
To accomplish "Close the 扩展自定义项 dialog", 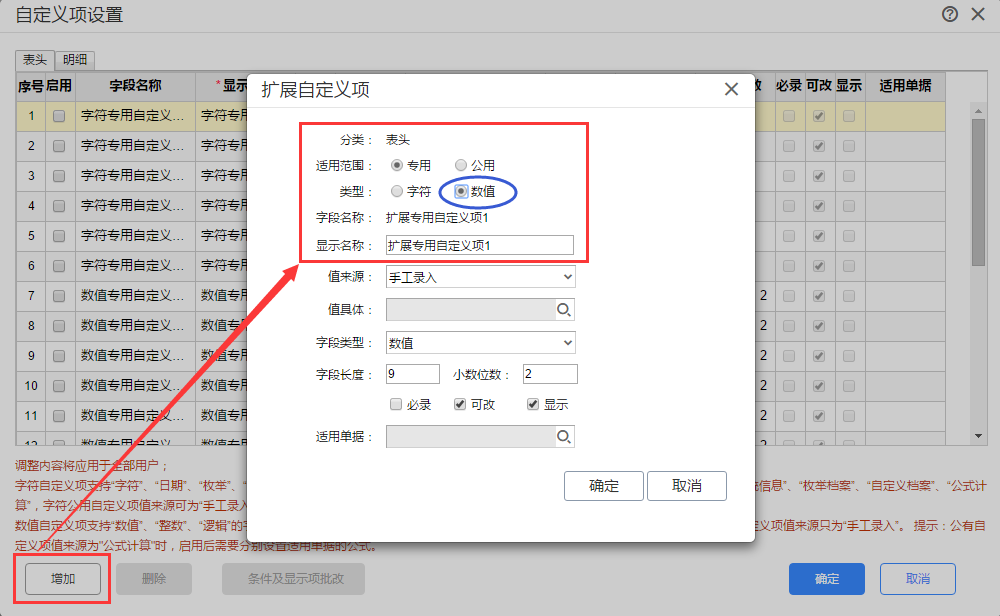I will [731, 89].
